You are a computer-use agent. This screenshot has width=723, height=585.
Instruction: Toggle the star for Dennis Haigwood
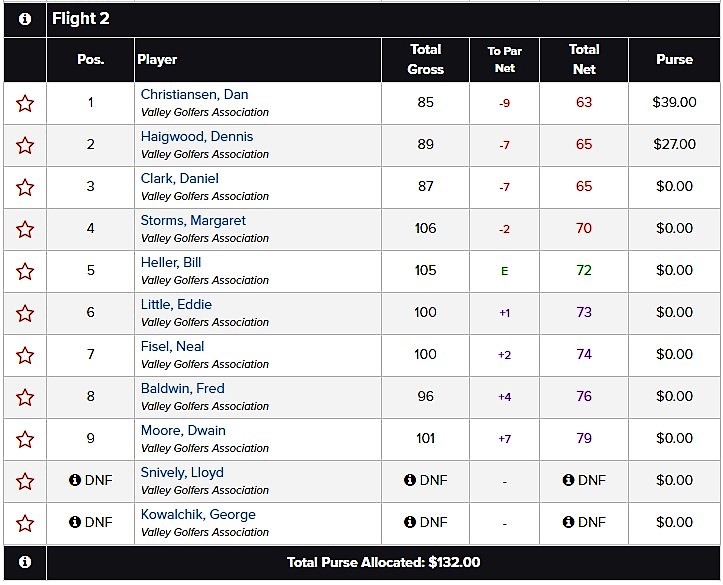tap(25, 145)
